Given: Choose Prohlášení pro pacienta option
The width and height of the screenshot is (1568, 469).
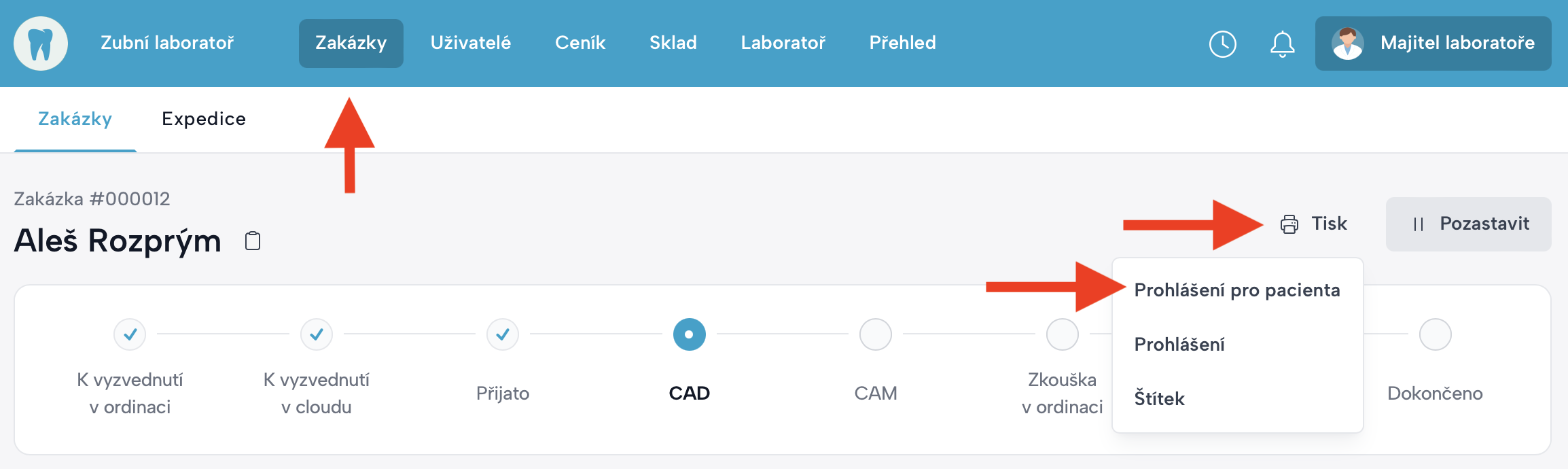Looking at the screenshot, I should tap(1236, 290).
